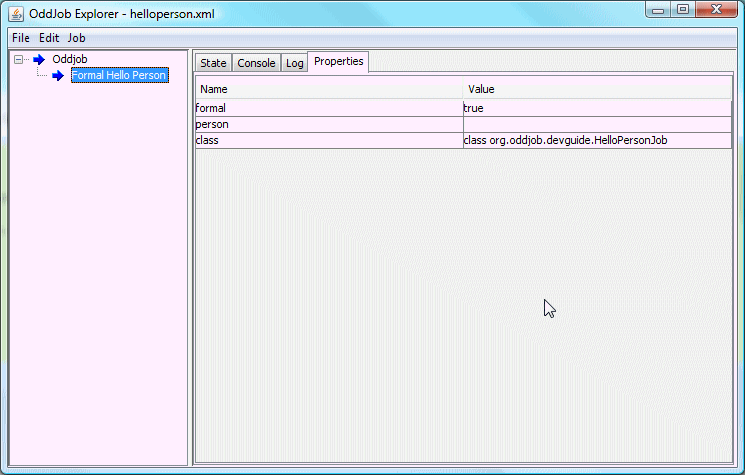The width and height of the screenshot is (745, 475).
Task: Select the Properties tab
Action: (338, 62)
